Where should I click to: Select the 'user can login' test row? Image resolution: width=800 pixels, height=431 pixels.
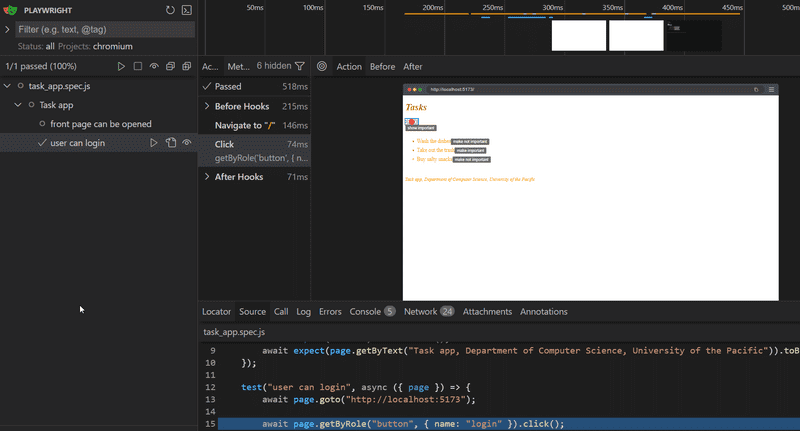(x=98, y=143)
